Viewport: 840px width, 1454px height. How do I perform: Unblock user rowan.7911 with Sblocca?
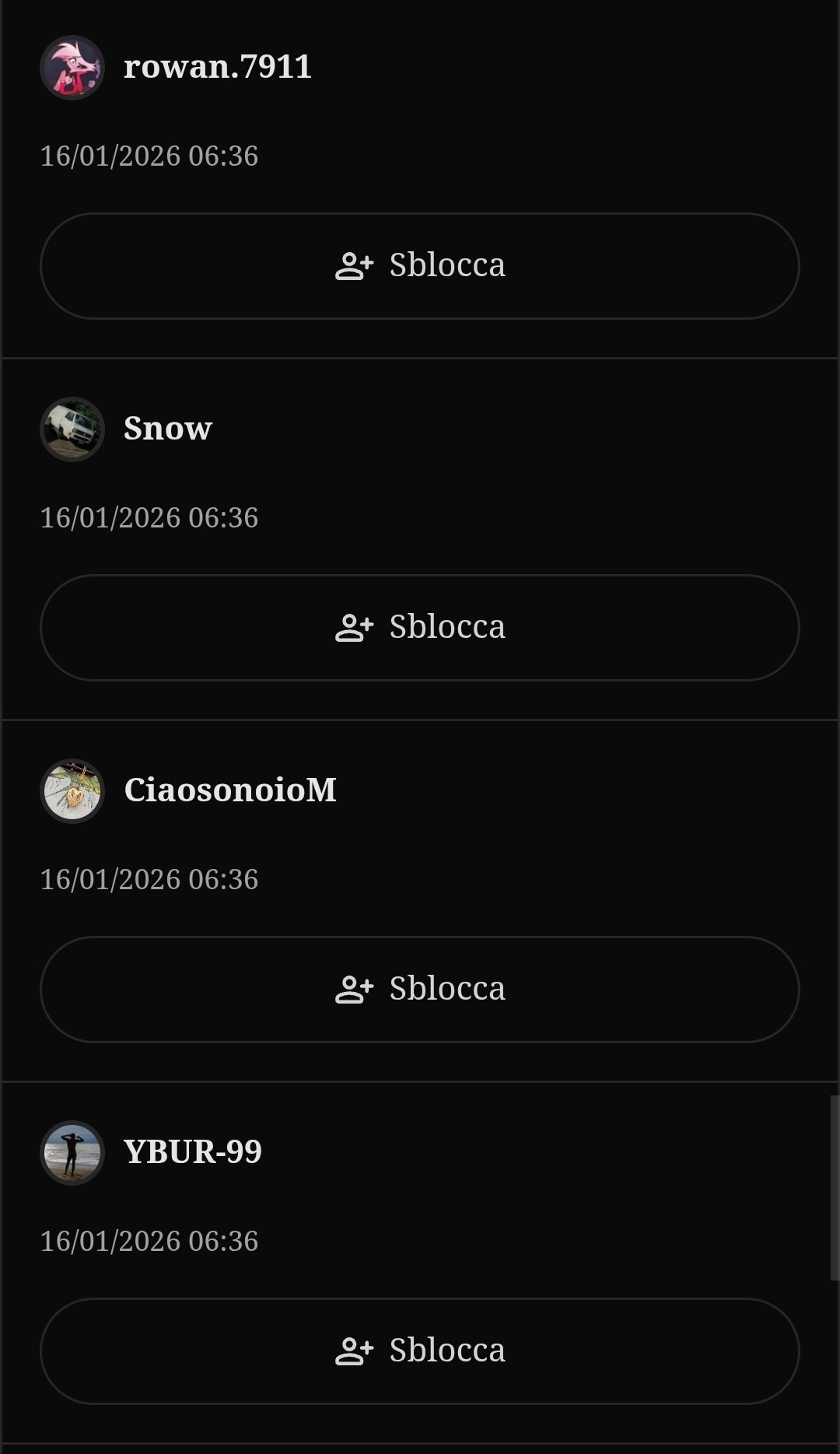pyautogui.click(x=420, y=266)
